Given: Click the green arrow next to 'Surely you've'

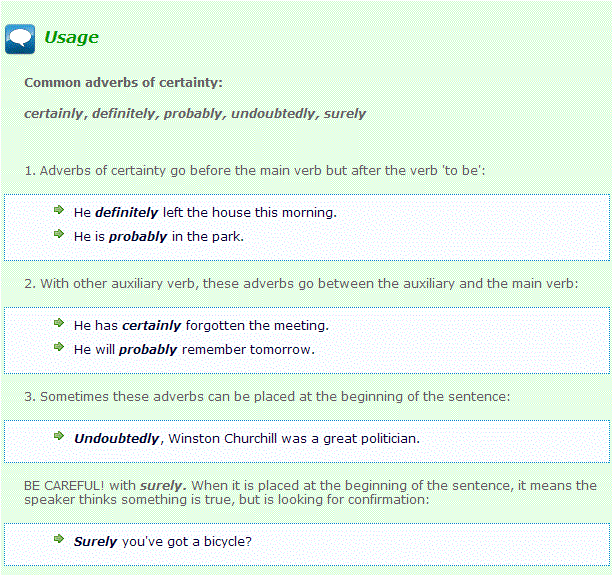Looking at the screenshot, I should click(59, 540).
